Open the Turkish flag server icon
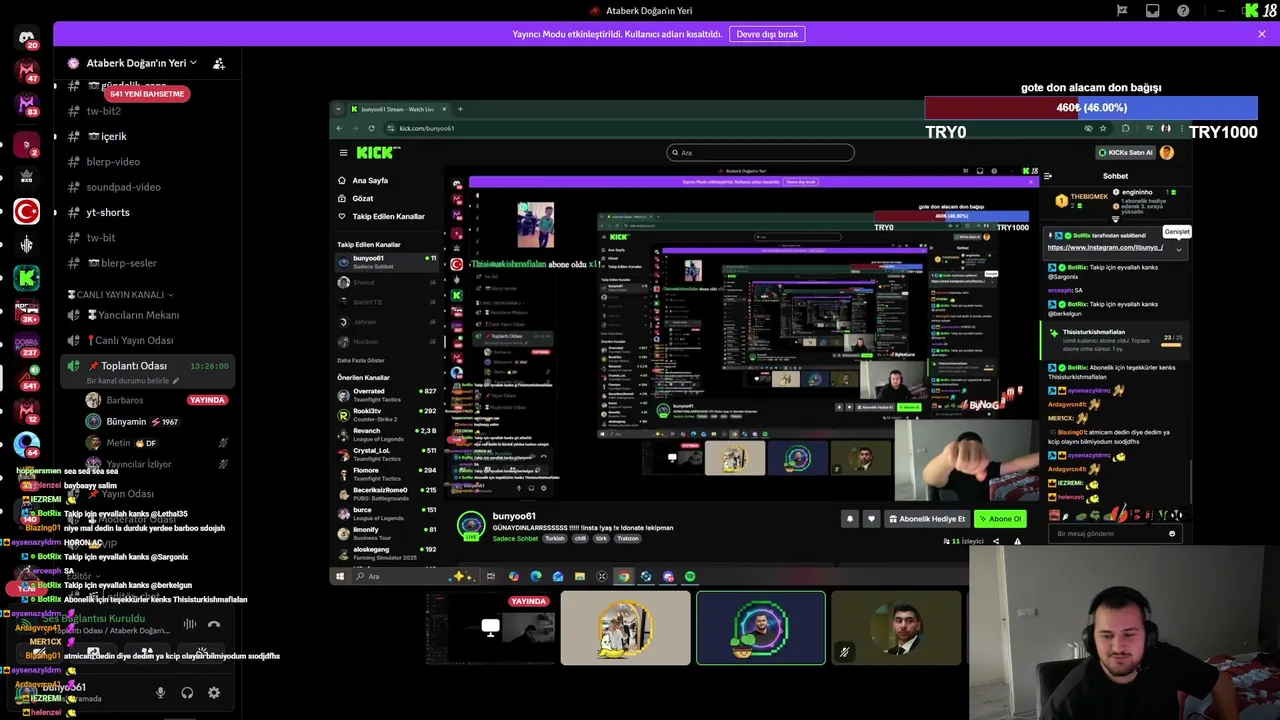The height and width of the screenshot is (720, 1280). point(27,211)
